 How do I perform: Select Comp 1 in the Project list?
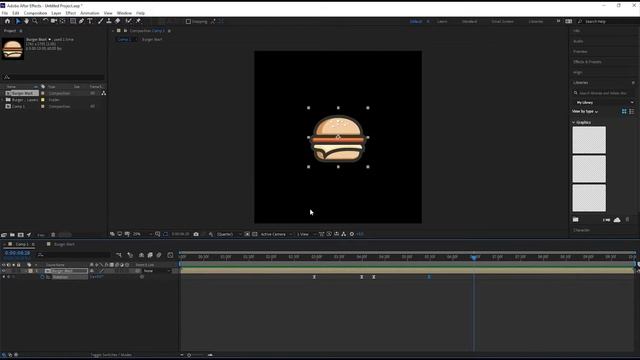point(18,106)
